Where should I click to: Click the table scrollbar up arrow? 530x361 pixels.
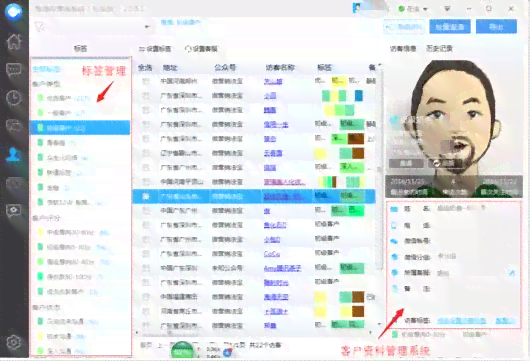tap(379, 65)
